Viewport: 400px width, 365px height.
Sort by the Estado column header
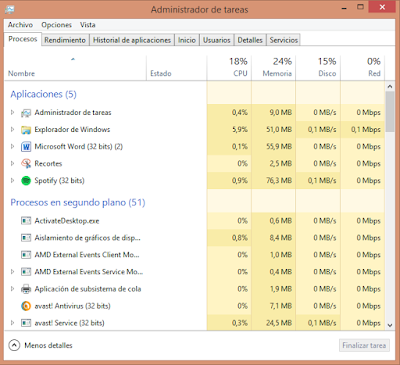[x=161, y=73]
